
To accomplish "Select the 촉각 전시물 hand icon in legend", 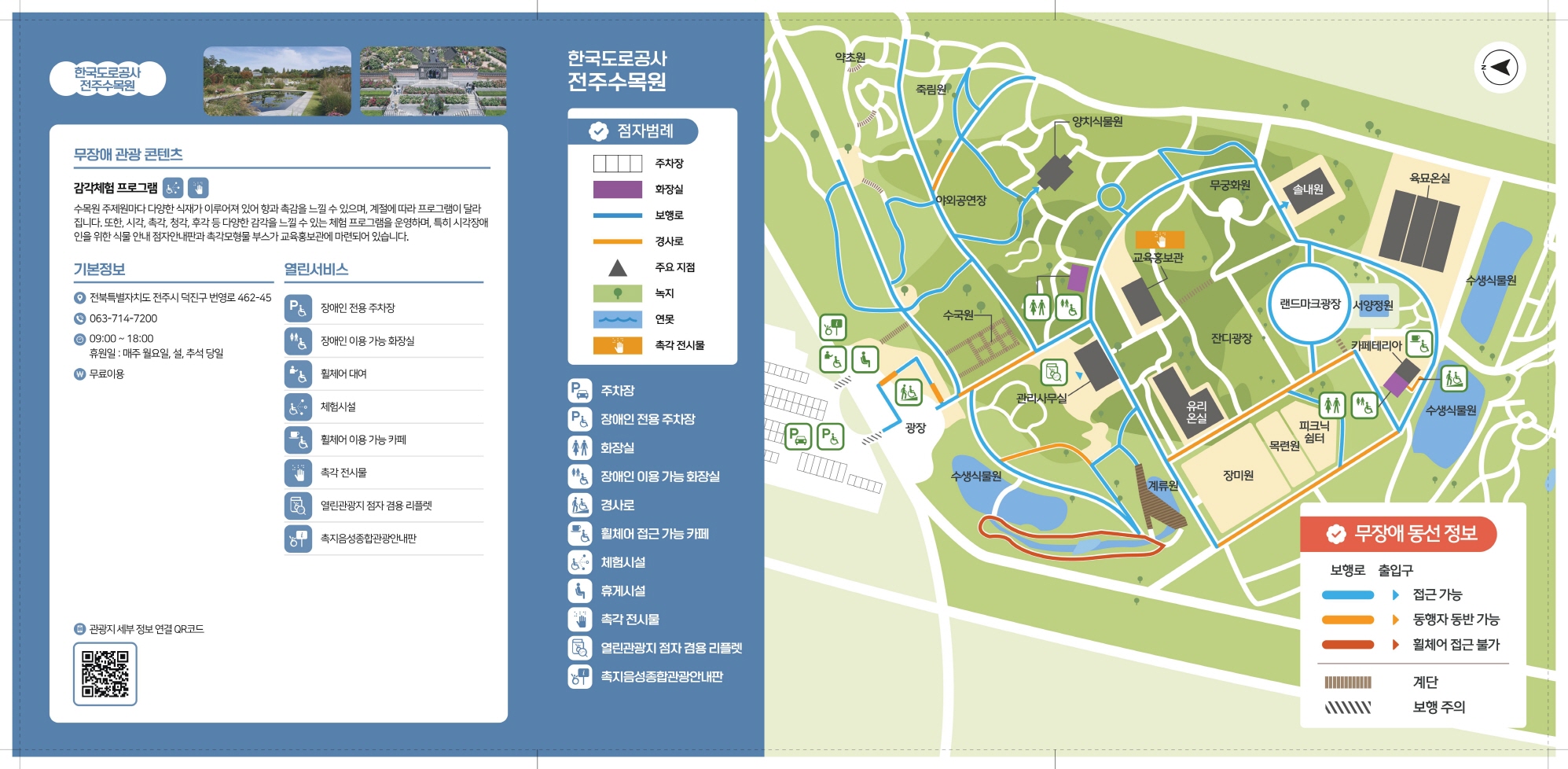I will [580, 620].
